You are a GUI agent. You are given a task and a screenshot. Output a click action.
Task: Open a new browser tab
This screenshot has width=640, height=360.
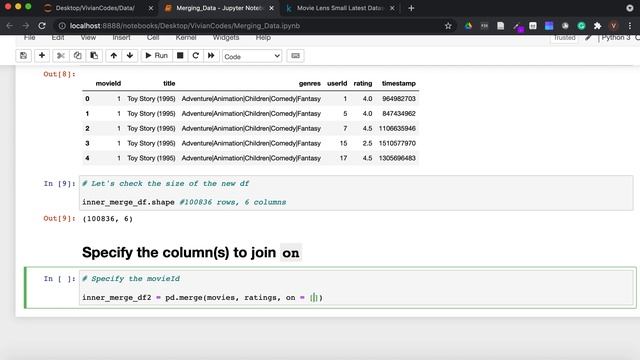click(411, 8)
